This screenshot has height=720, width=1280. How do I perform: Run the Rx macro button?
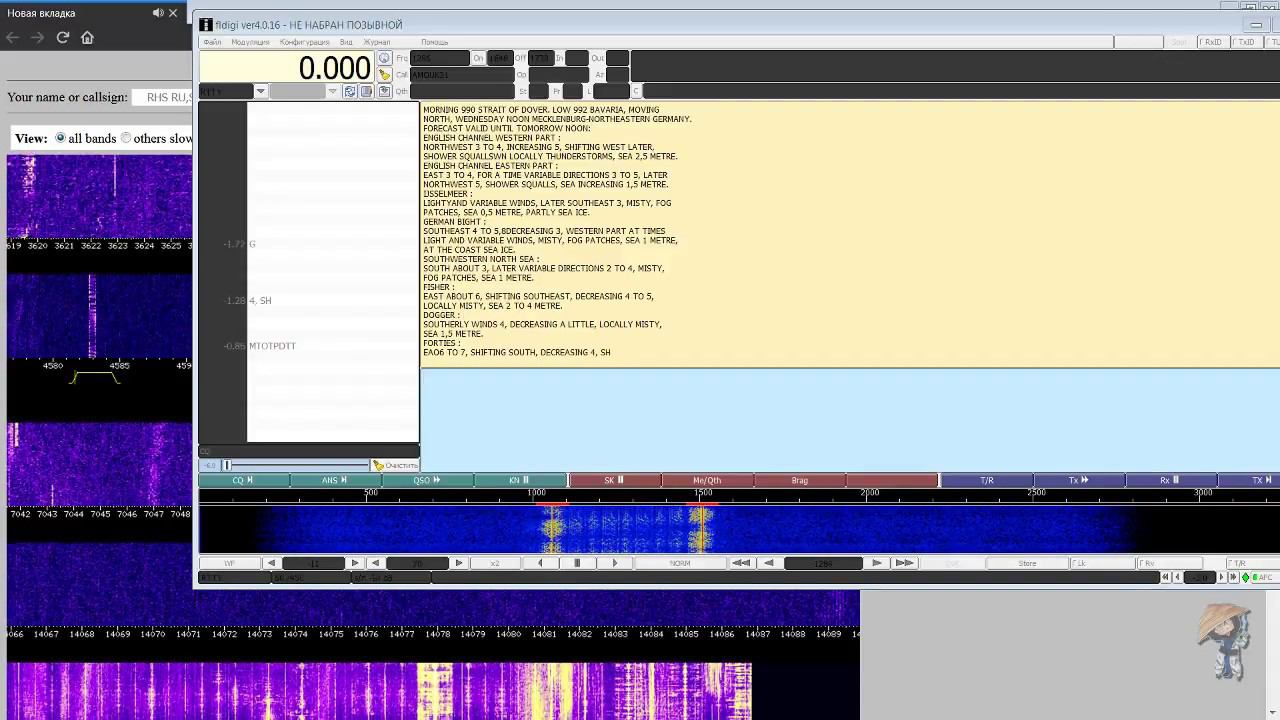(x=1170, y=480)
